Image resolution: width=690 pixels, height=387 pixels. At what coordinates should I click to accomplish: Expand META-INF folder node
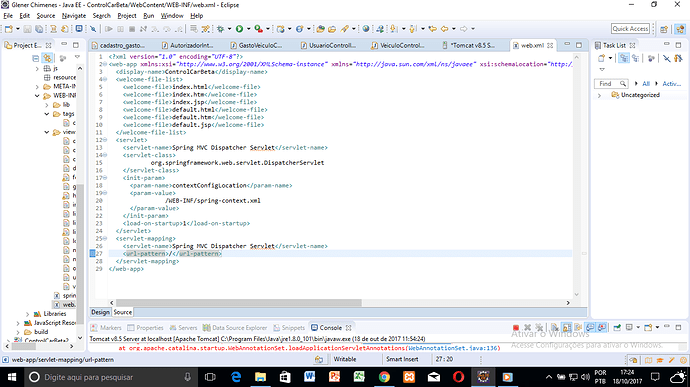37,87
